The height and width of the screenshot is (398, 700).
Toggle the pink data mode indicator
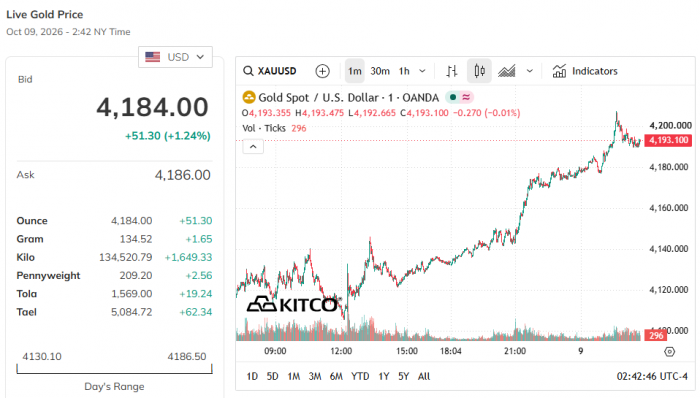(x=466, y=97)
